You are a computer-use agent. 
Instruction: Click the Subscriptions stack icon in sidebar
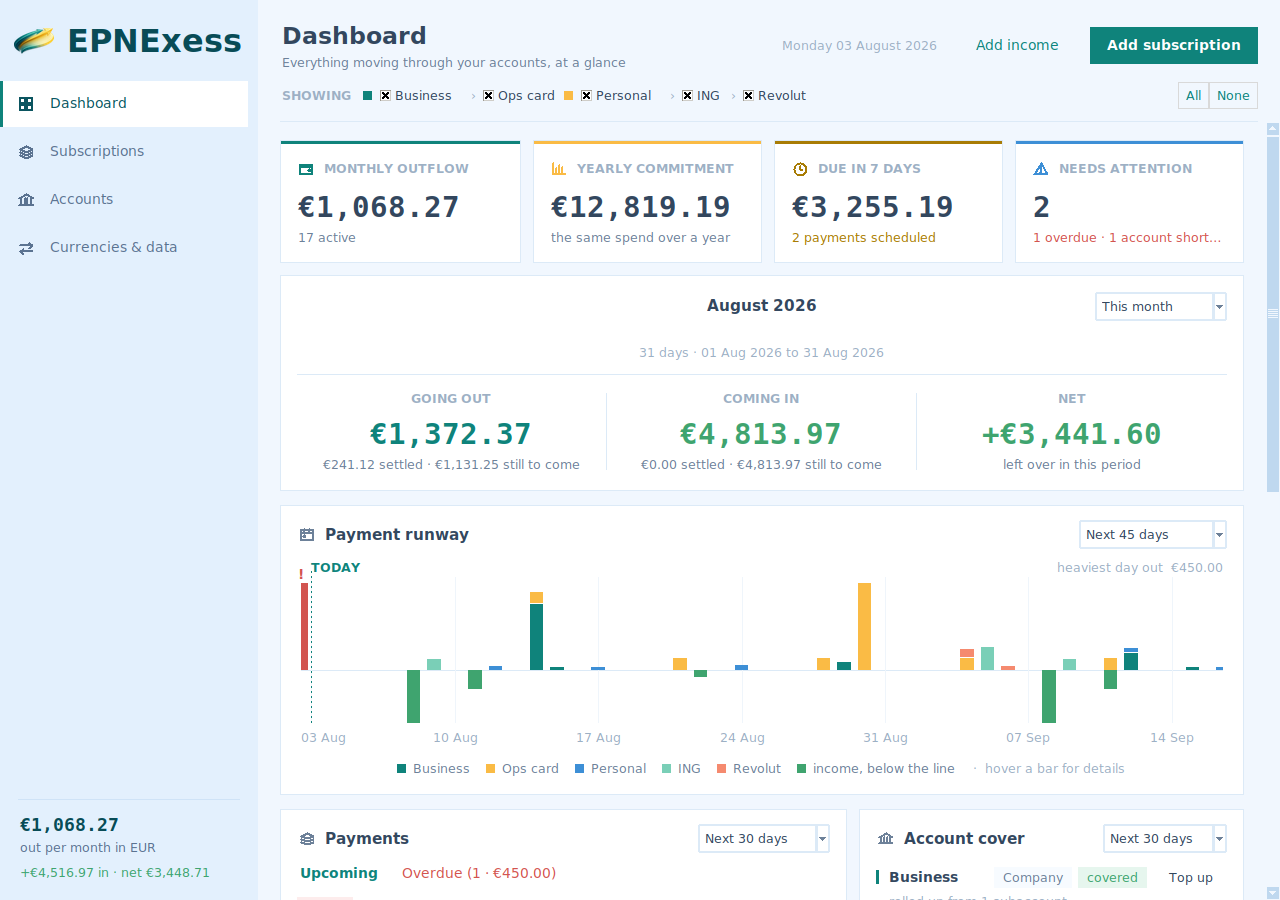(27, 152)
